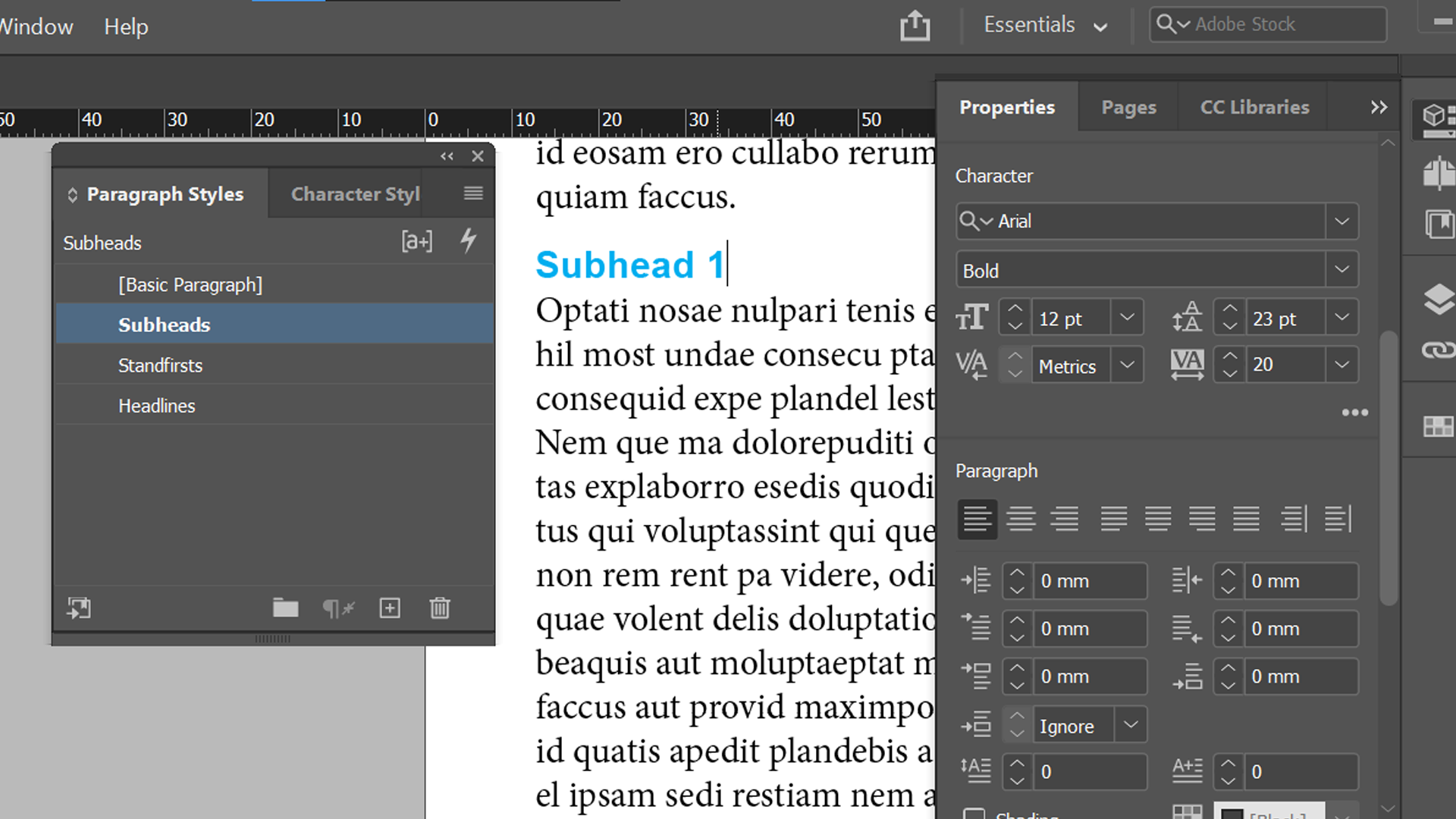
Task: Create a new paragraph style
Action: click(389, 608)
